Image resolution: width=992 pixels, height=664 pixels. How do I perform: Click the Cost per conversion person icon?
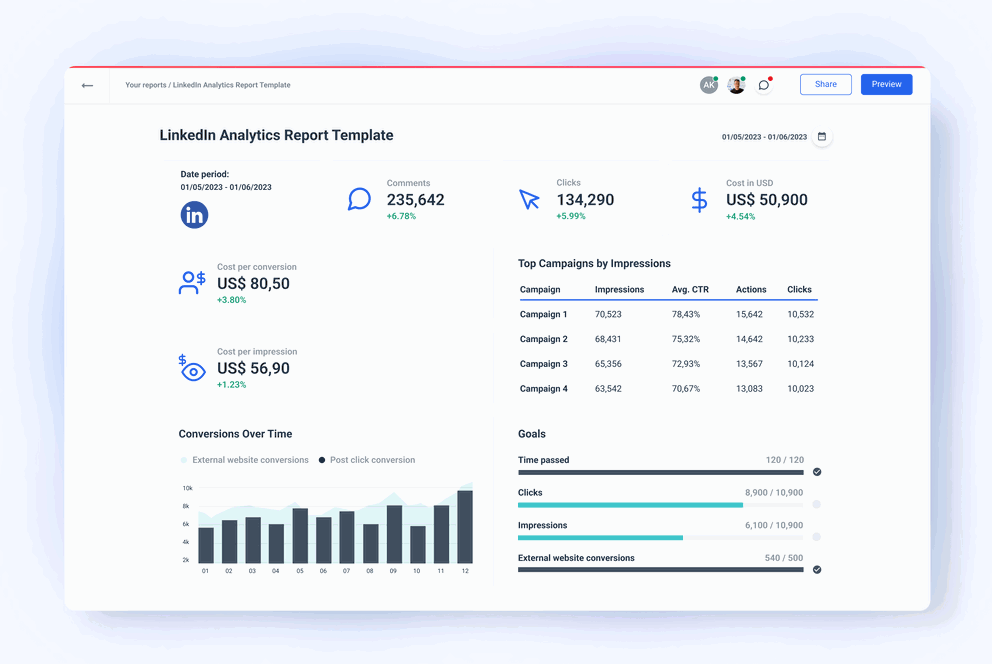pyautogui.click(x=190, y=282)
